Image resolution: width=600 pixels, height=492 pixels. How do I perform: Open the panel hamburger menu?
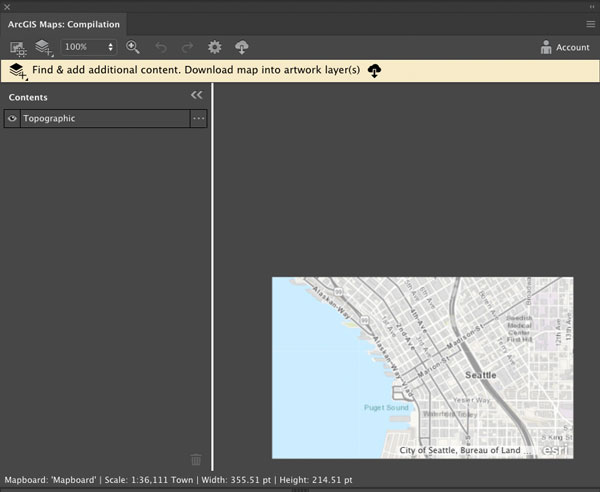click(590, 24)
